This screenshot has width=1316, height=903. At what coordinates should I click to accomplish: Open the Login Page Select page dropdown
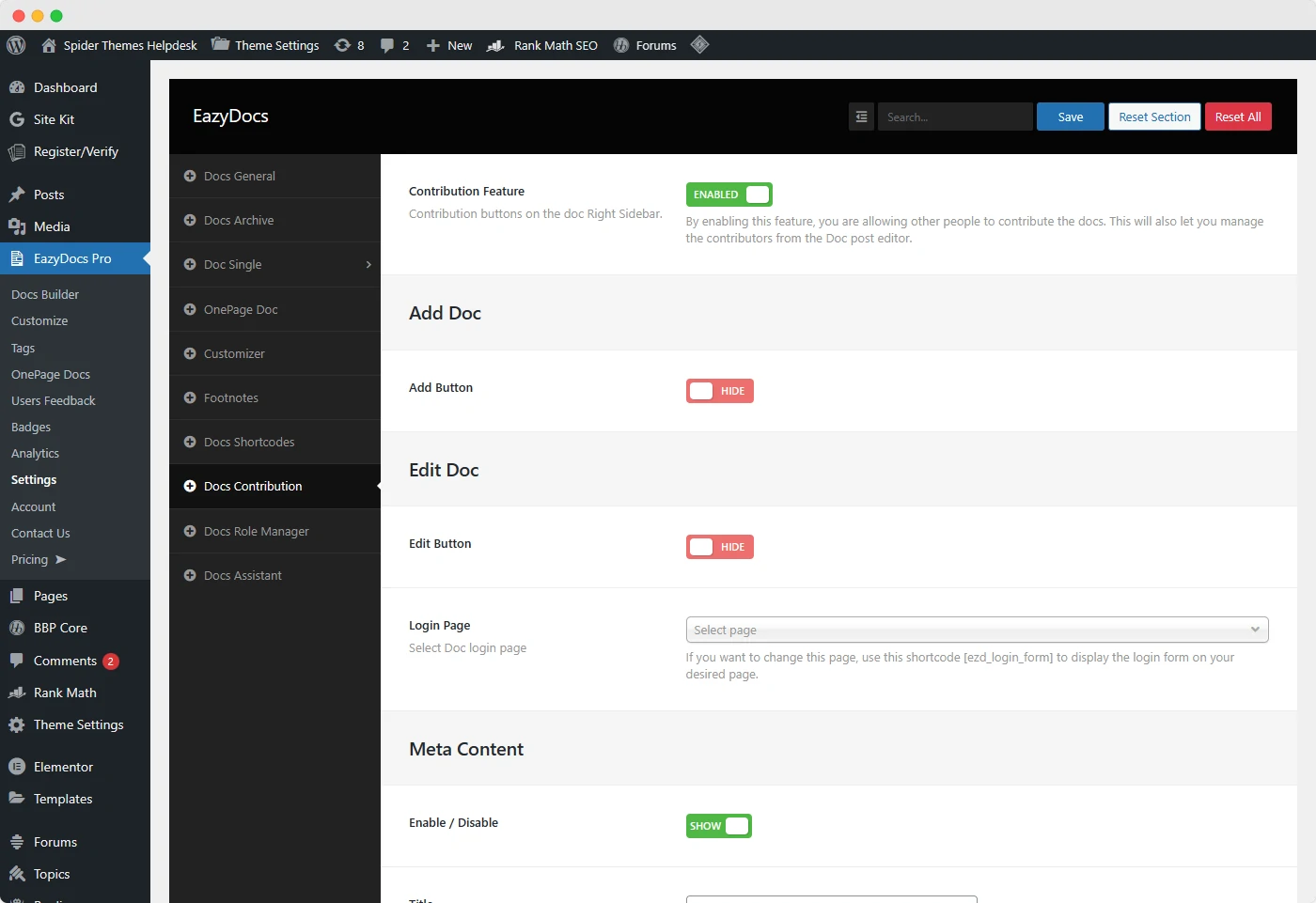click(976, 630)
